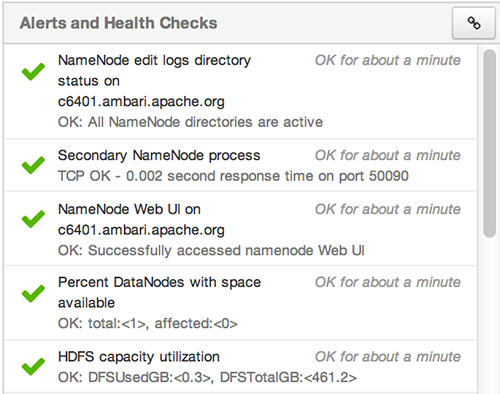
Task: Open NameNode Web UI alert title
Action: point(141,220)
